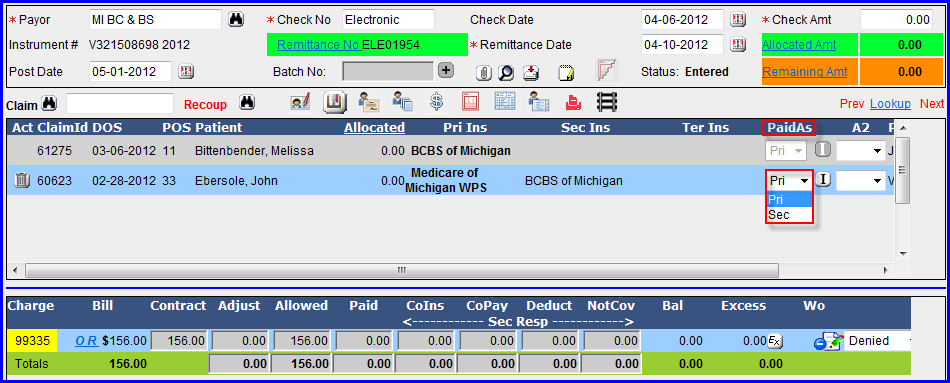Viewport: 950px width, 383px height.
Task: Sort by the Allocated column header
Action: pyautogui.click(x=374, y=127)
